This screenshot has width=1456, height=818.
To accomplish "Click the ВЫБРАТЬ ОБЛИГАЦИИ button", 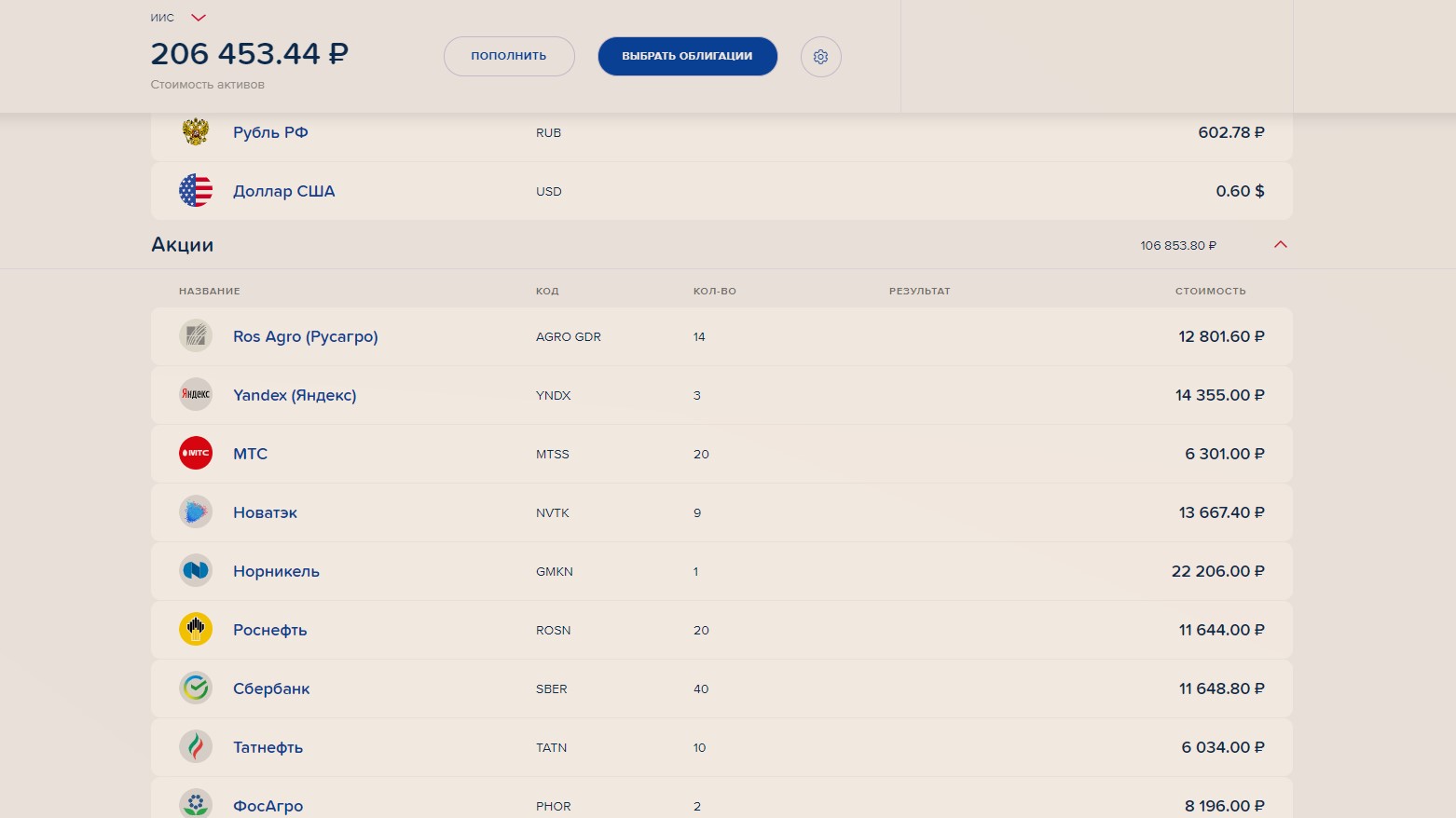I will click(x=688, y=56).
